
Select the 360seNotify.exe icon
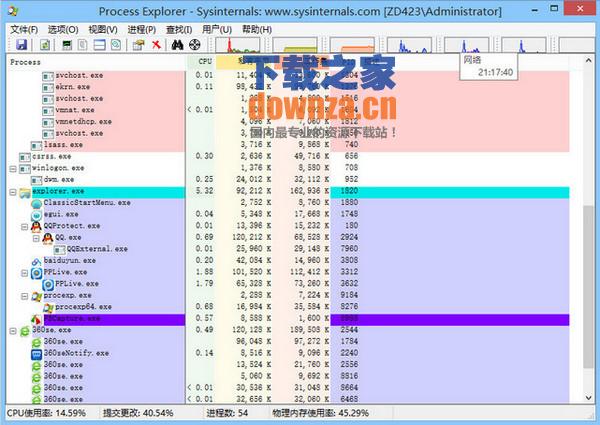[x=37, y=354]
